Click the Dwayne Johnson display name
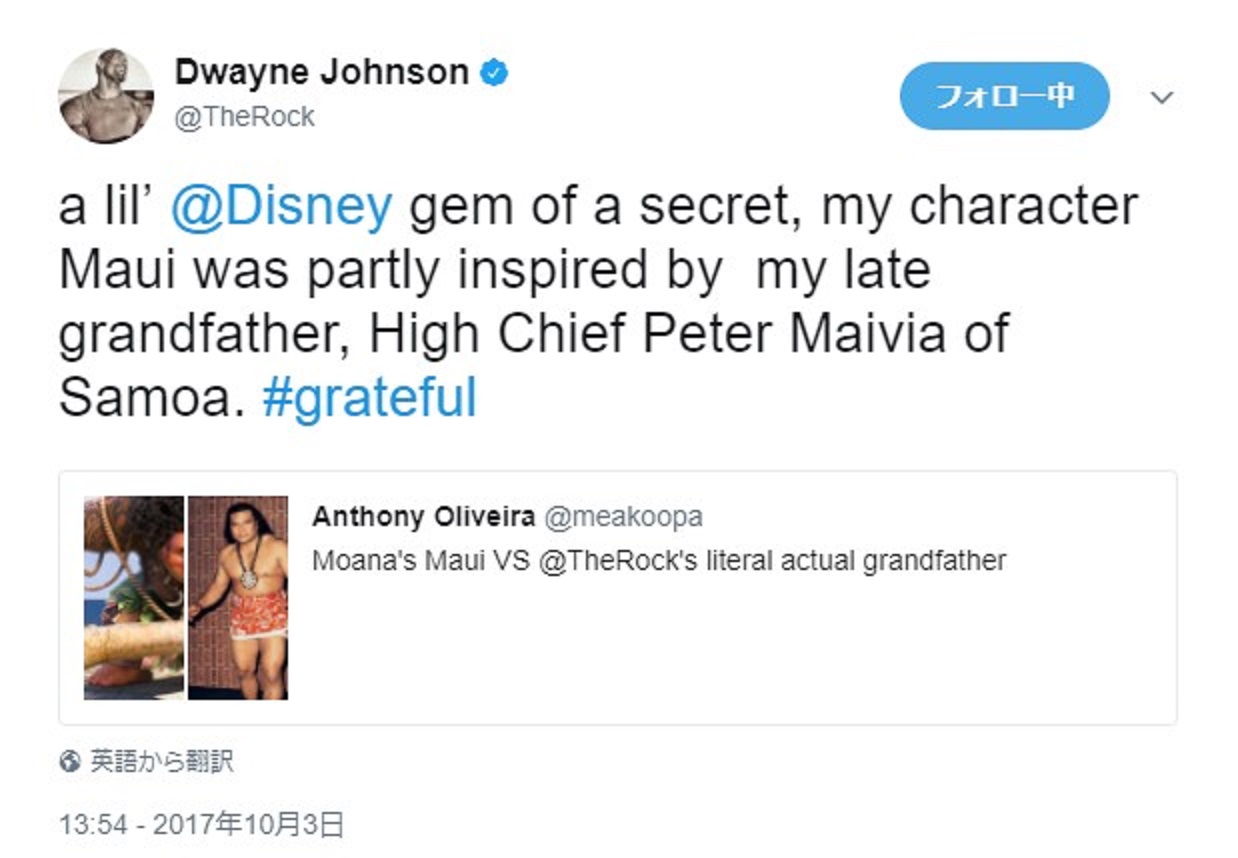 [321, 72]
